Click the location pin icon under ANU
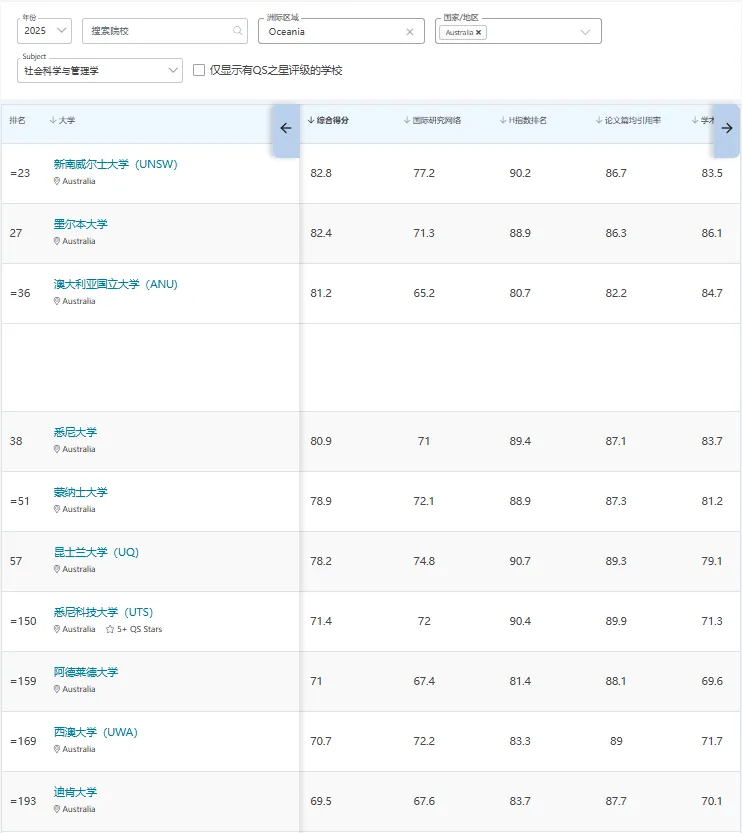 click(x=57, y=301)
